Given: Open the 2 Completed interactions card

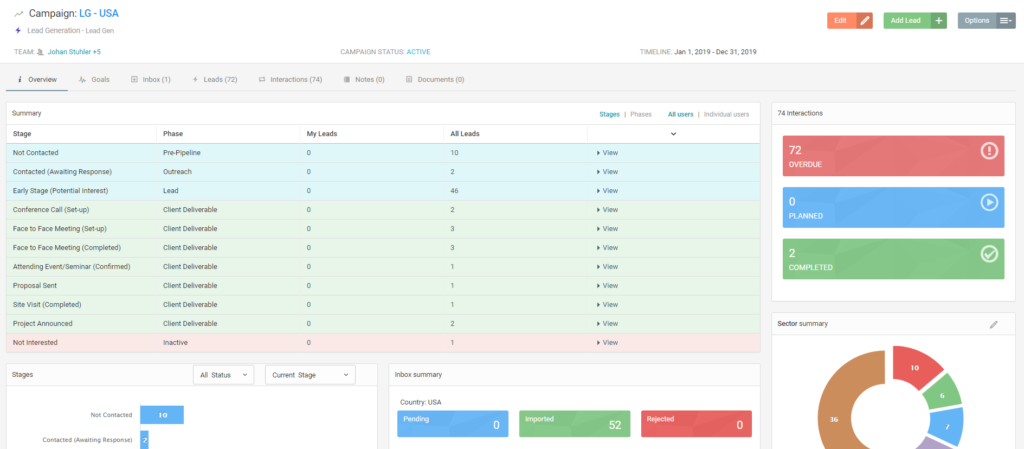Looking at the screenshot, I should click(x=893, y=259).
